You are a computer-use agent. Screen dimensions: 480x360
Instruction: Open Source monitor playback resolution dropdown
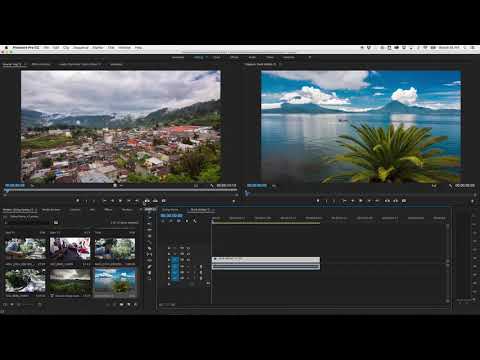click(x=196, y=186)
